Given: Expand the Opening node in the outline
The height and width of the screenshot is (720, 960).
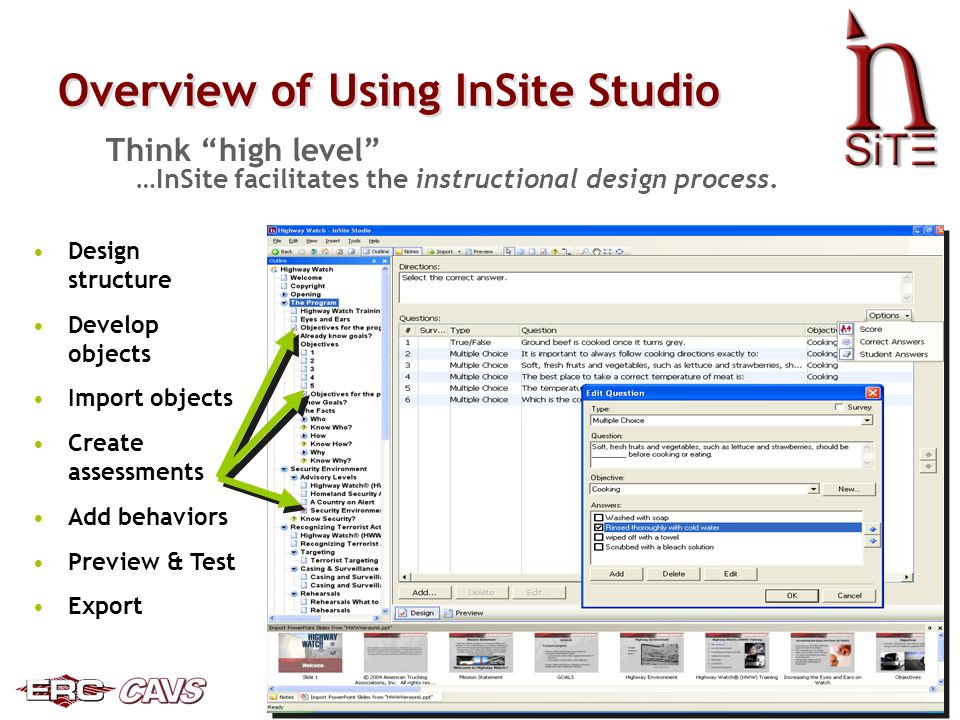Looking at the screenshot, I should pyautogui.click(x=284, y=294).
